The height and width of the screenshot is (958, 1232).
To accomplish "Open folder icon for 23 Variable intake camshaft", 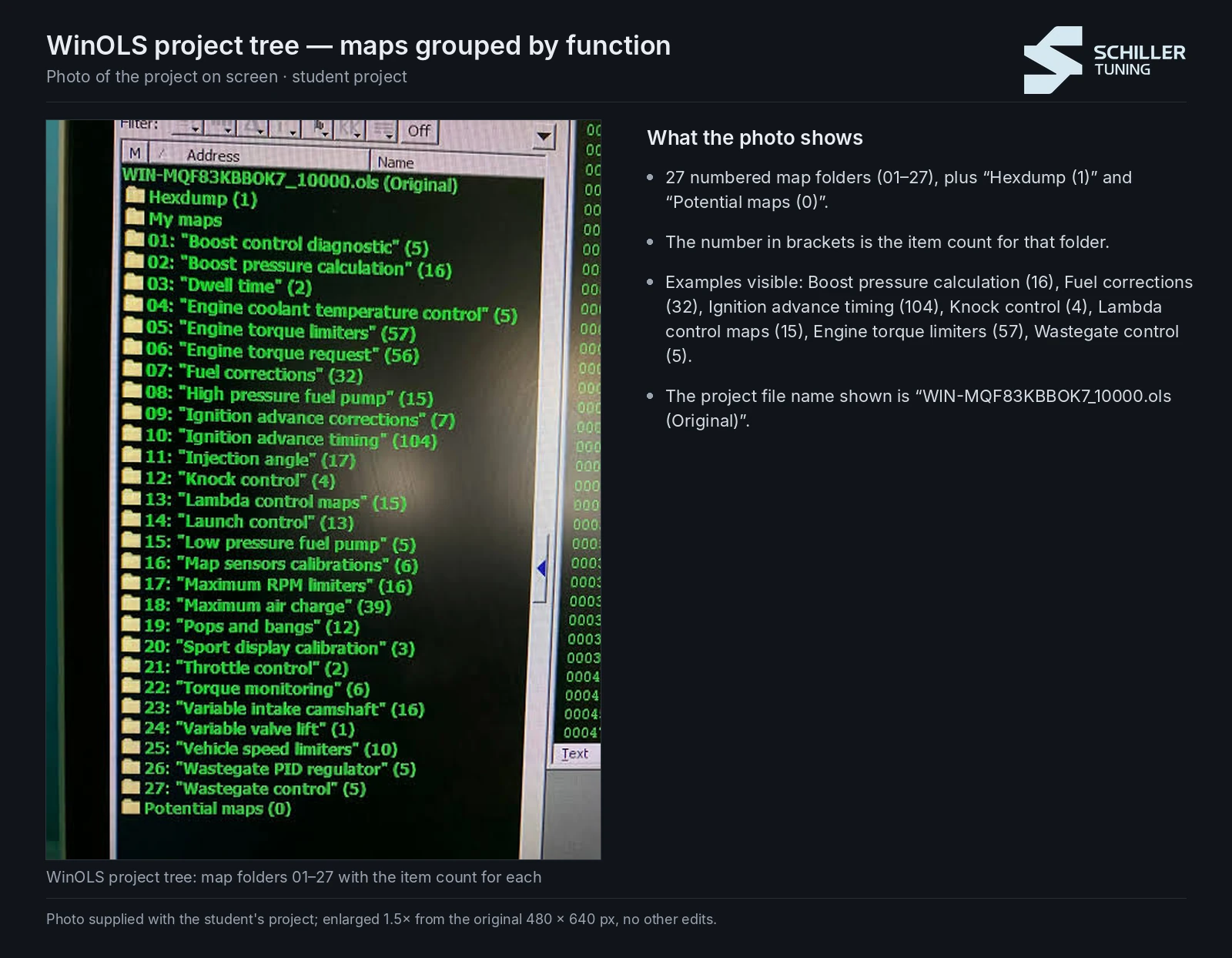I will (132, 707).
